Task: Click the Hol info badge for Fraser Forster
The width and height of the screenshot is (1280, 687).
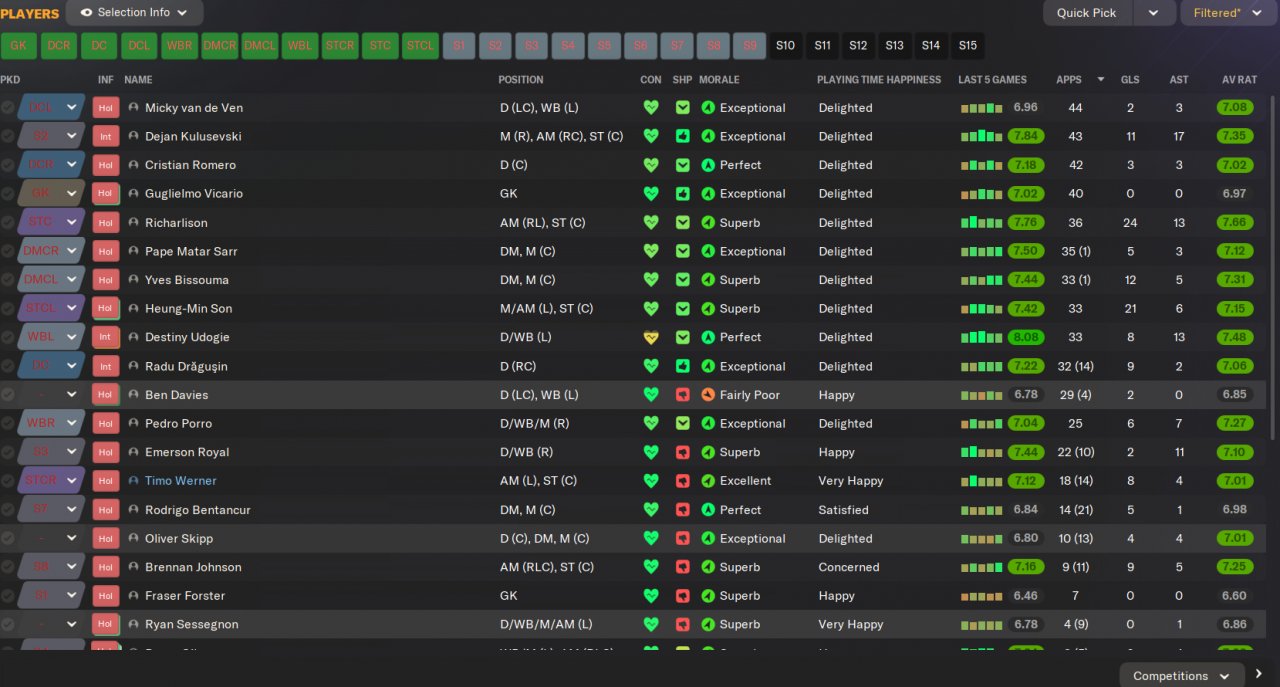Action: (105, 596)
